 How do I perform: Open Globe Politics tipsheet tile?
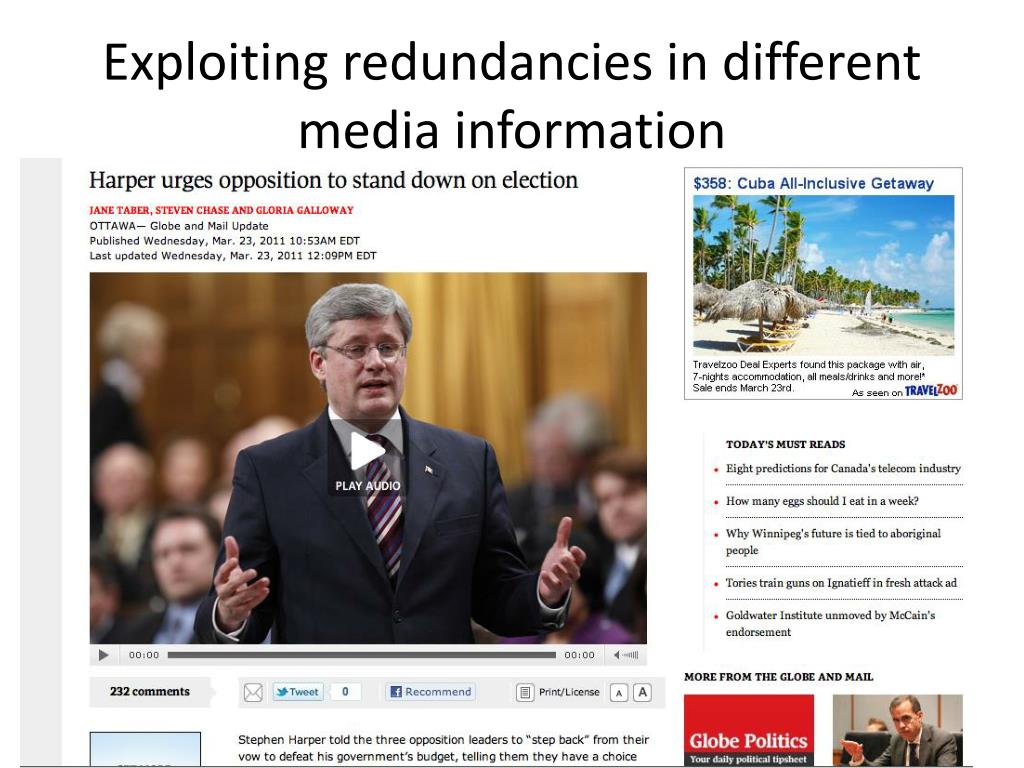[x=748, y=729]
